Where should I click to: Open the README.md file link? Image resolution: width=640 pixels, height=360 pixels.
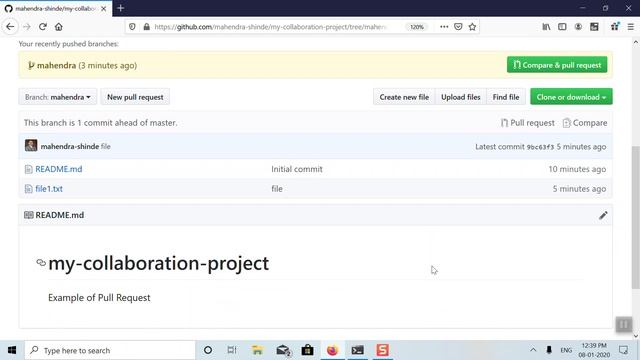pos(58,169)
